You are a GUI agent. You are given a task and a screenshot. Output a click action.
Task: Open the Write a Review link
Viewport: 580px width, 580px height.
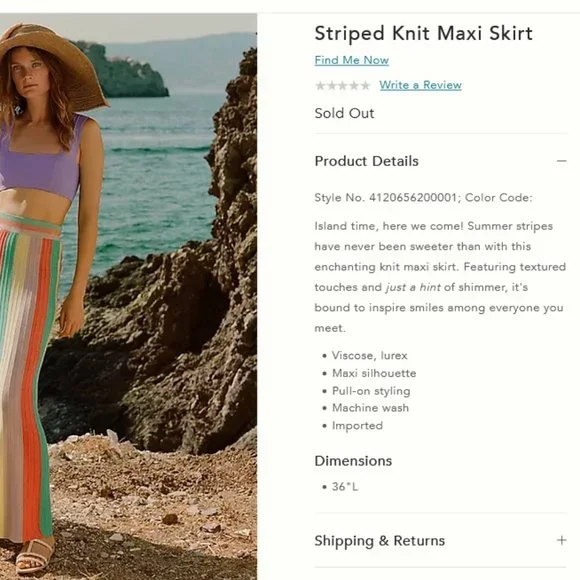420,85
